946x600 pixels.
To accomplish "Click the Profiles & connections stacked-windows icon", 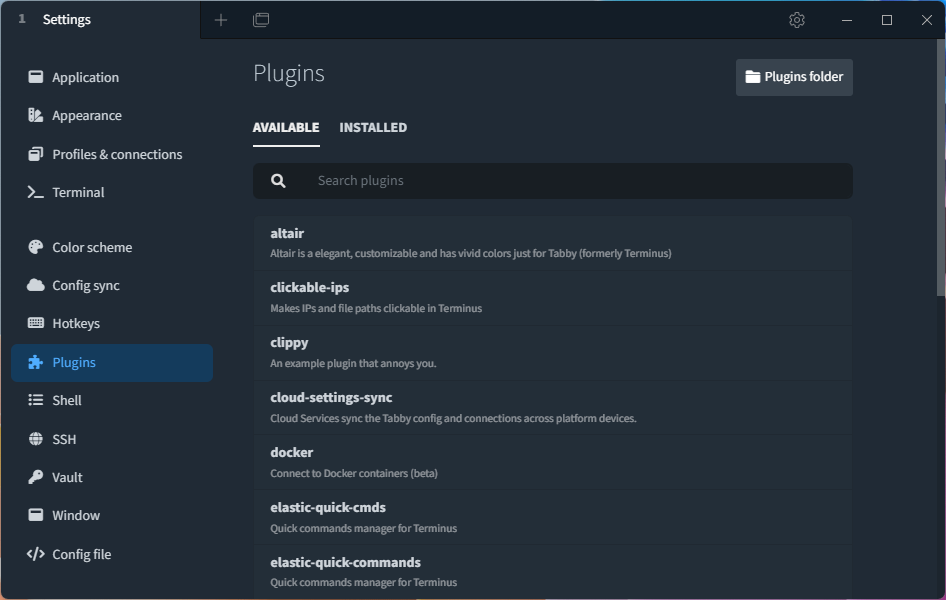I will 36,154.
